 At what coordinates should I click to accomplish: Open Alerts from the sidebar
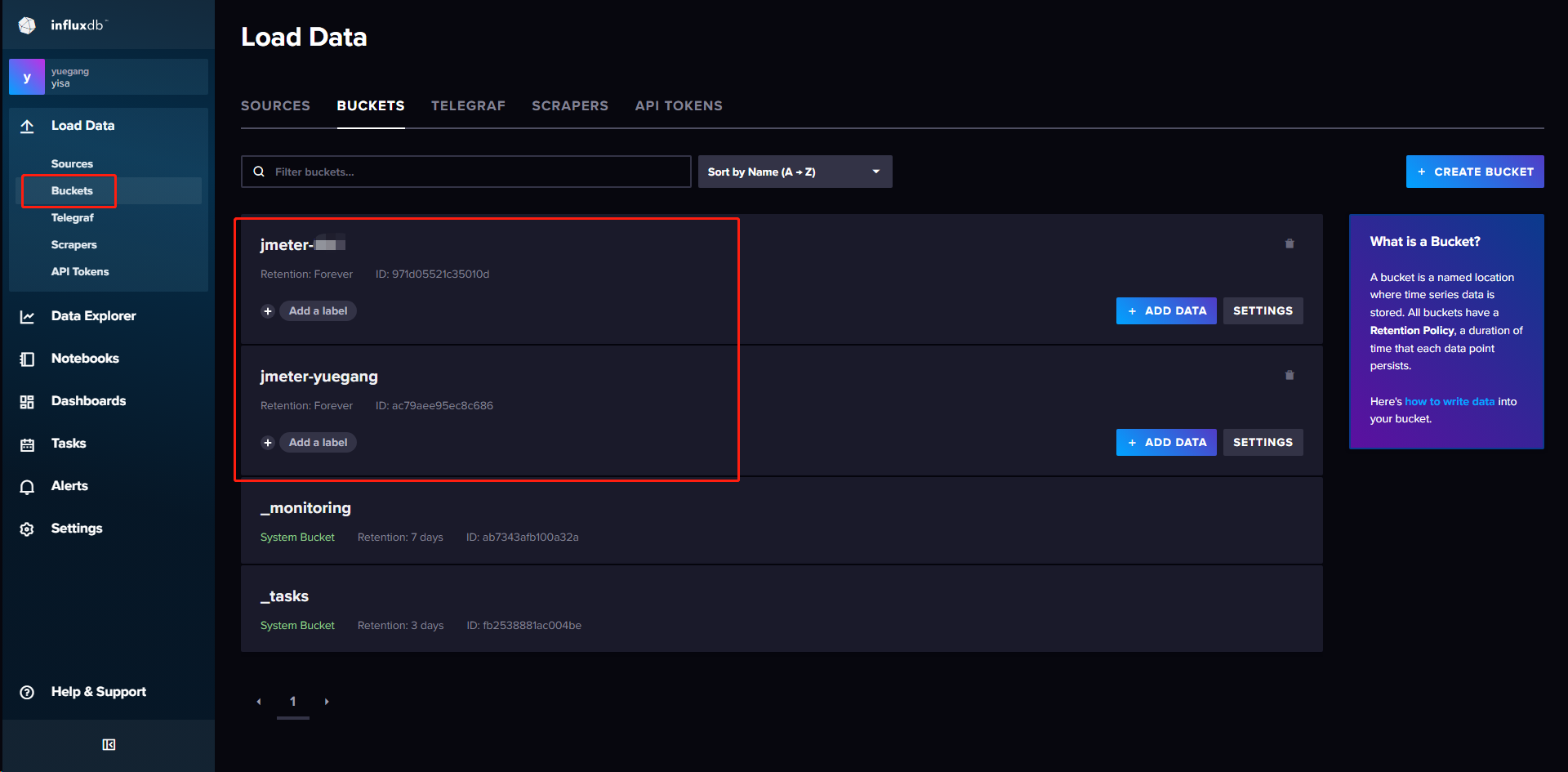[69, 486]
